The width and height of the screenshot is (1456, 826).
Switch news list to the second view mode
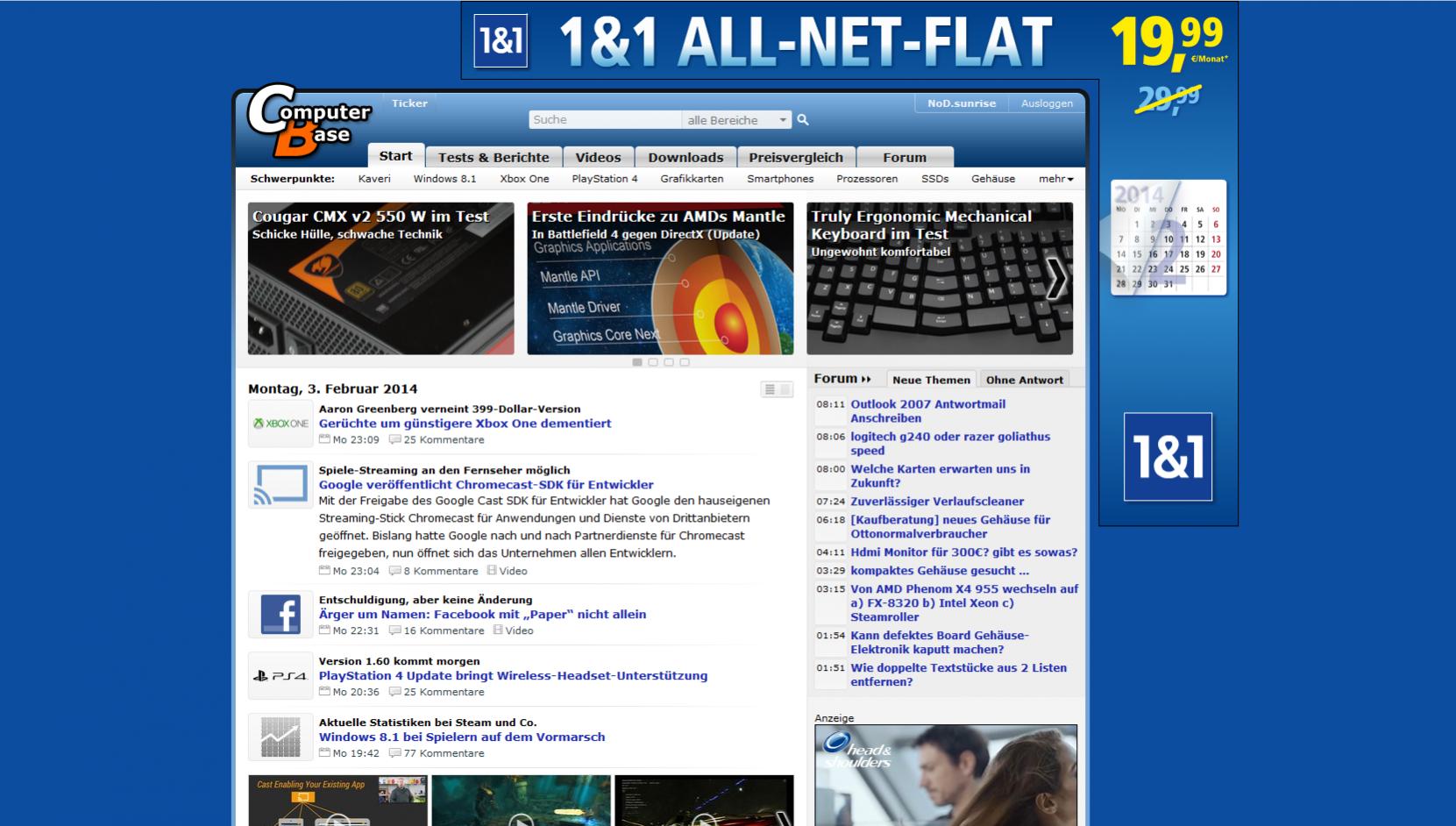785,389
